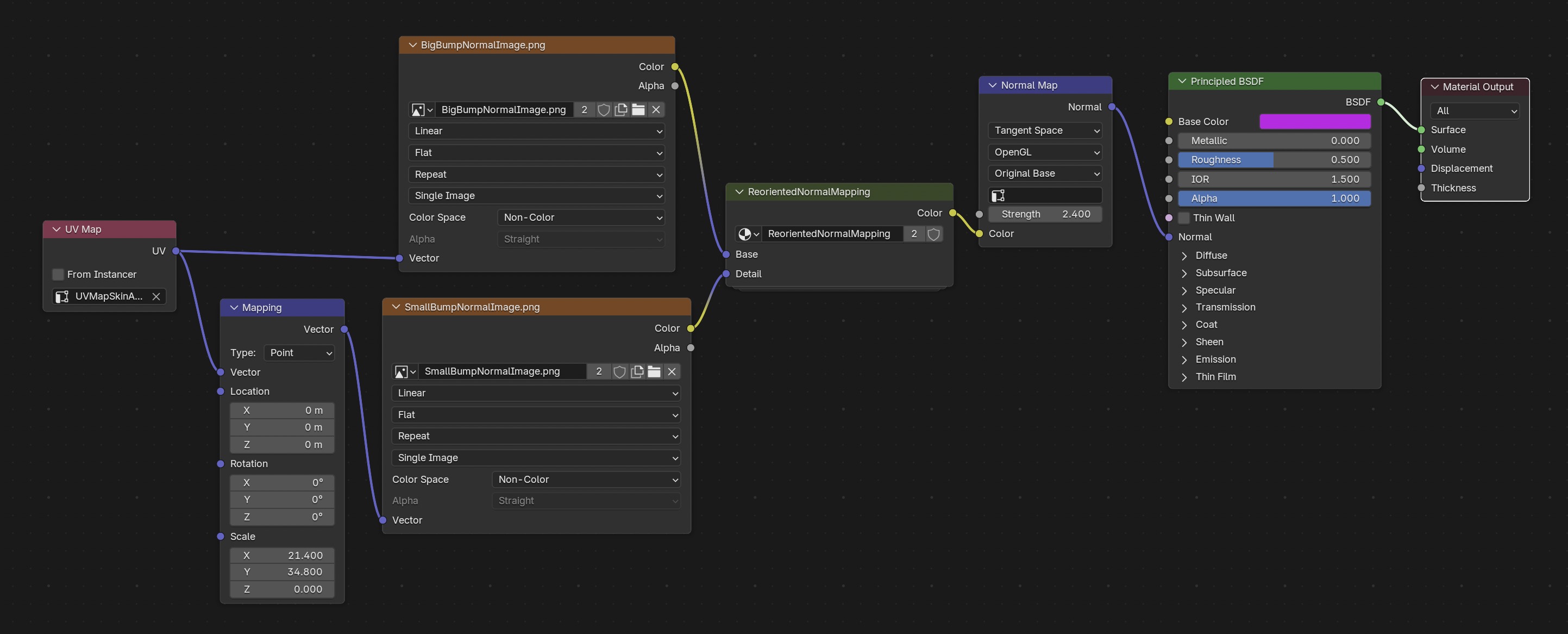Open Original Base dropdown in Normal Map
This screenshot has width=1568, height=634.
tap(1045, 173)
